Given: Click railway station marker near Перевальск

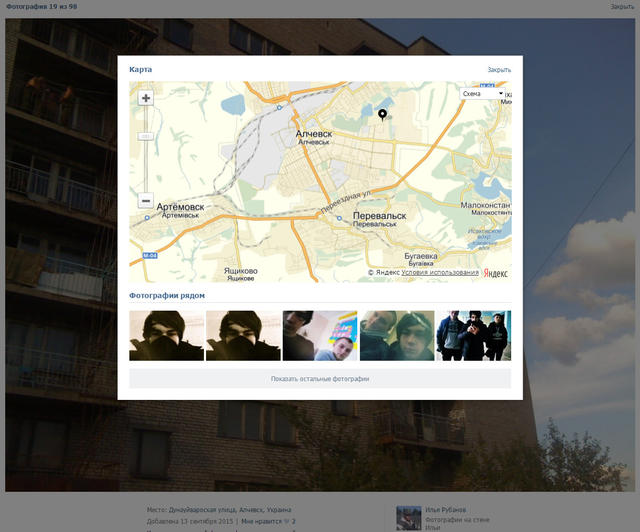Looking at the screenshot, I should click(x=339, y=218).
